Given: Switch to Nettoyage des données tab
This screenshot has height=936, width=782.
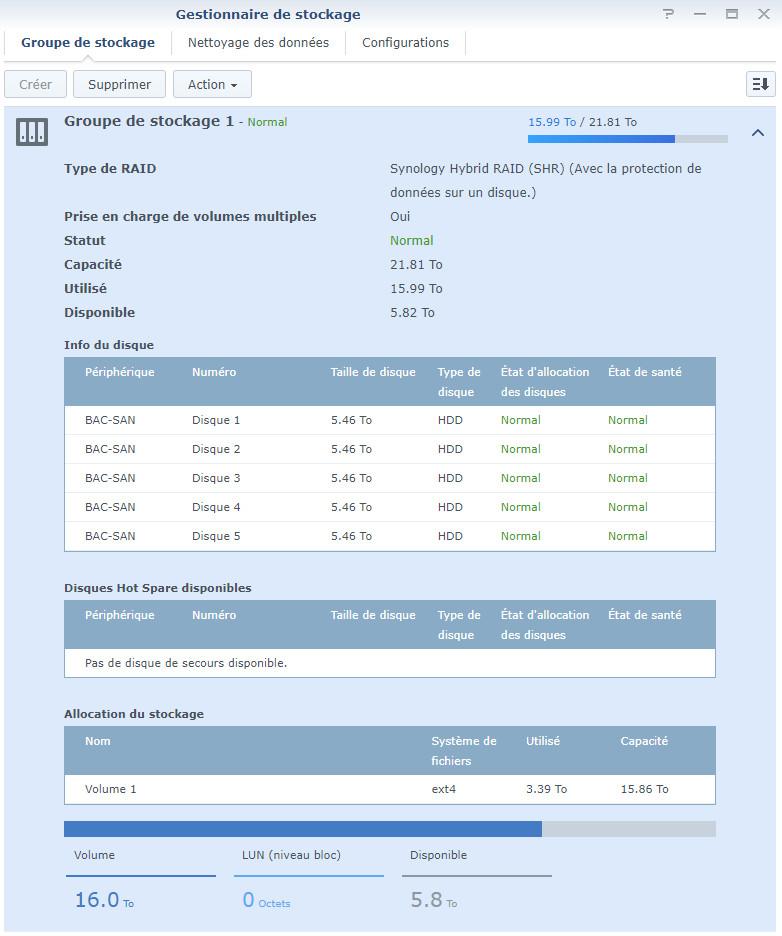Looking at the screenshot, I should tap(258, 43).
